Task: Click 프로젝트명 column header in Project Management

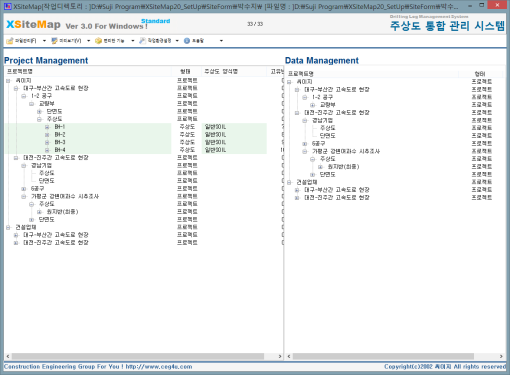Action: [88, 71]
